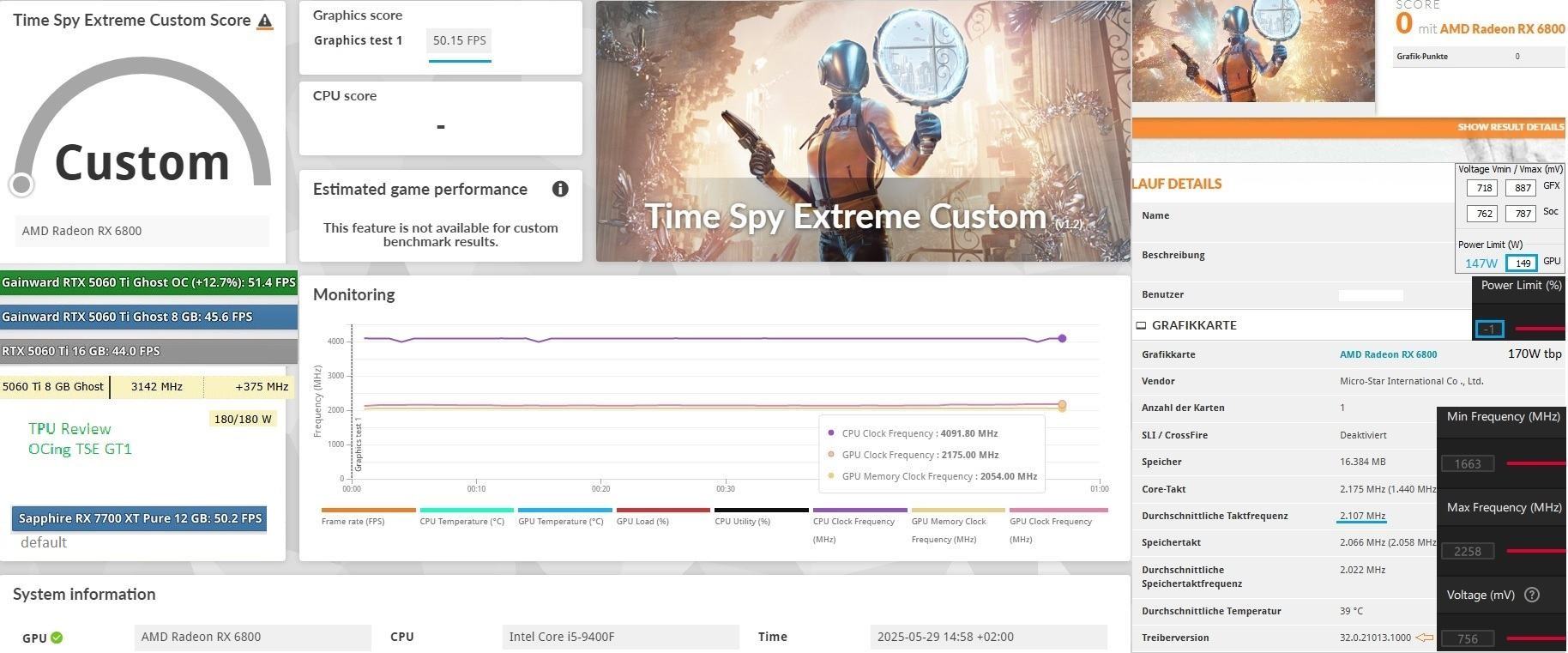Screen dimensions: 1568x653
Task: Toggle CPU Temperature (°C) series in chart
Action: pyautogui.click(x=466, y=517)
